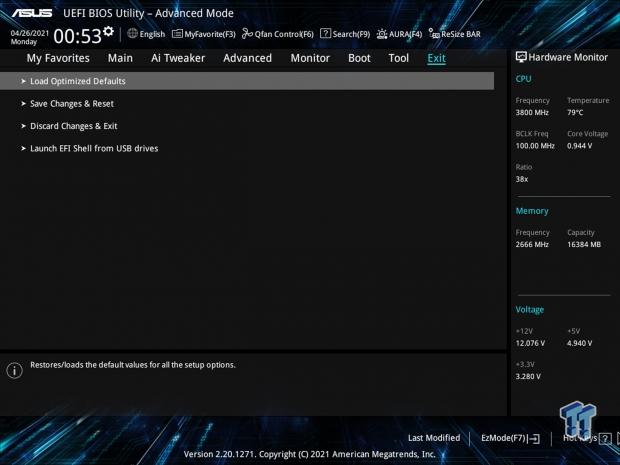Click ReSize BAR label

point(461,34)
